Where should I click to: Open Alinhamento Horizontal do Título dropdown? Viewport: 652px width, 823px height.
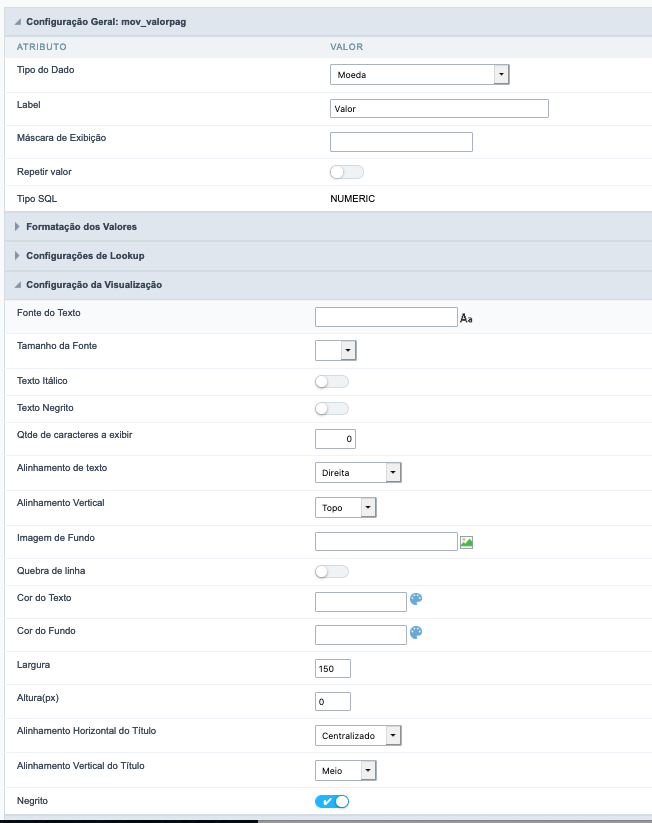pos(358,736)
